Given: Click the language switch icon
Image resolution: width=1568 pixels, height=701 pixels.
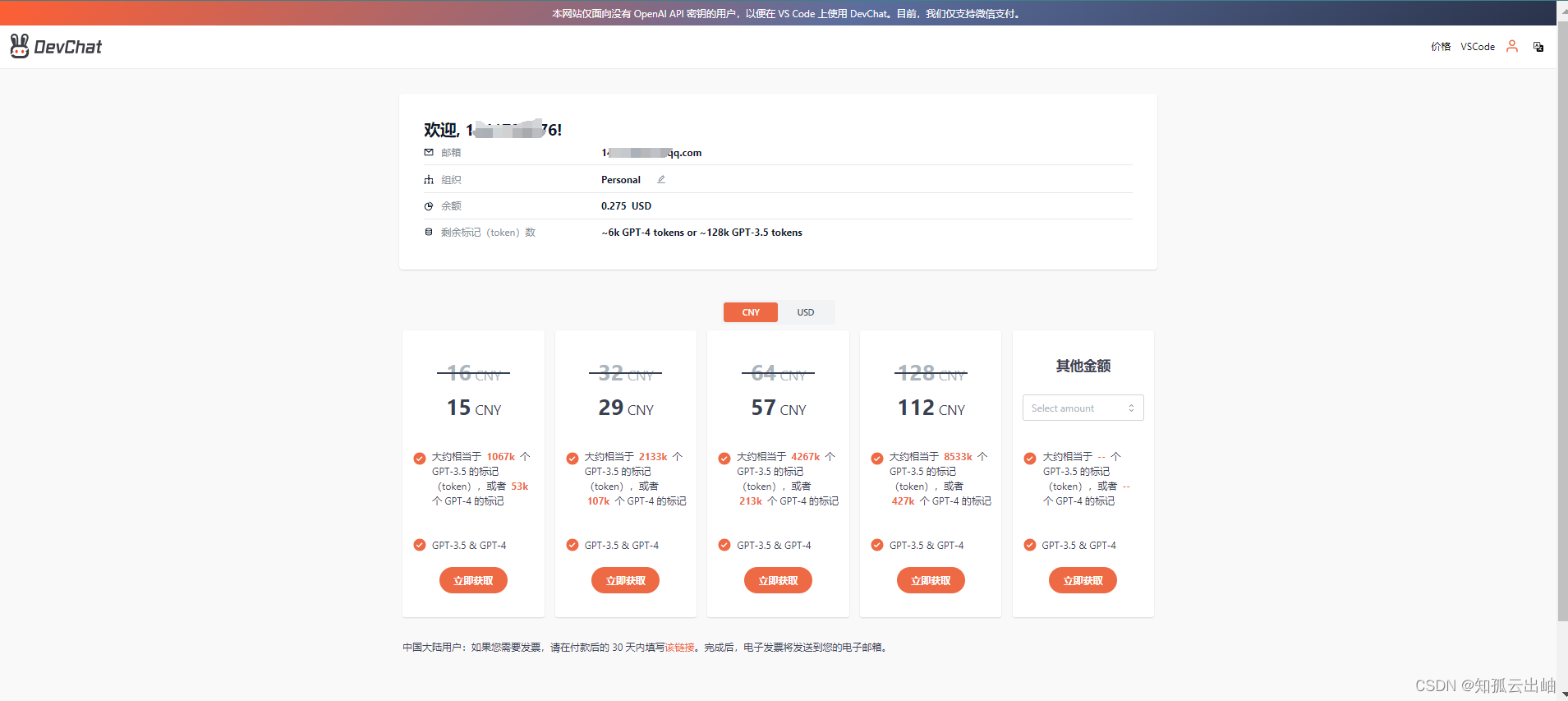Looking at the screenshot, I should pos(1538,47).
